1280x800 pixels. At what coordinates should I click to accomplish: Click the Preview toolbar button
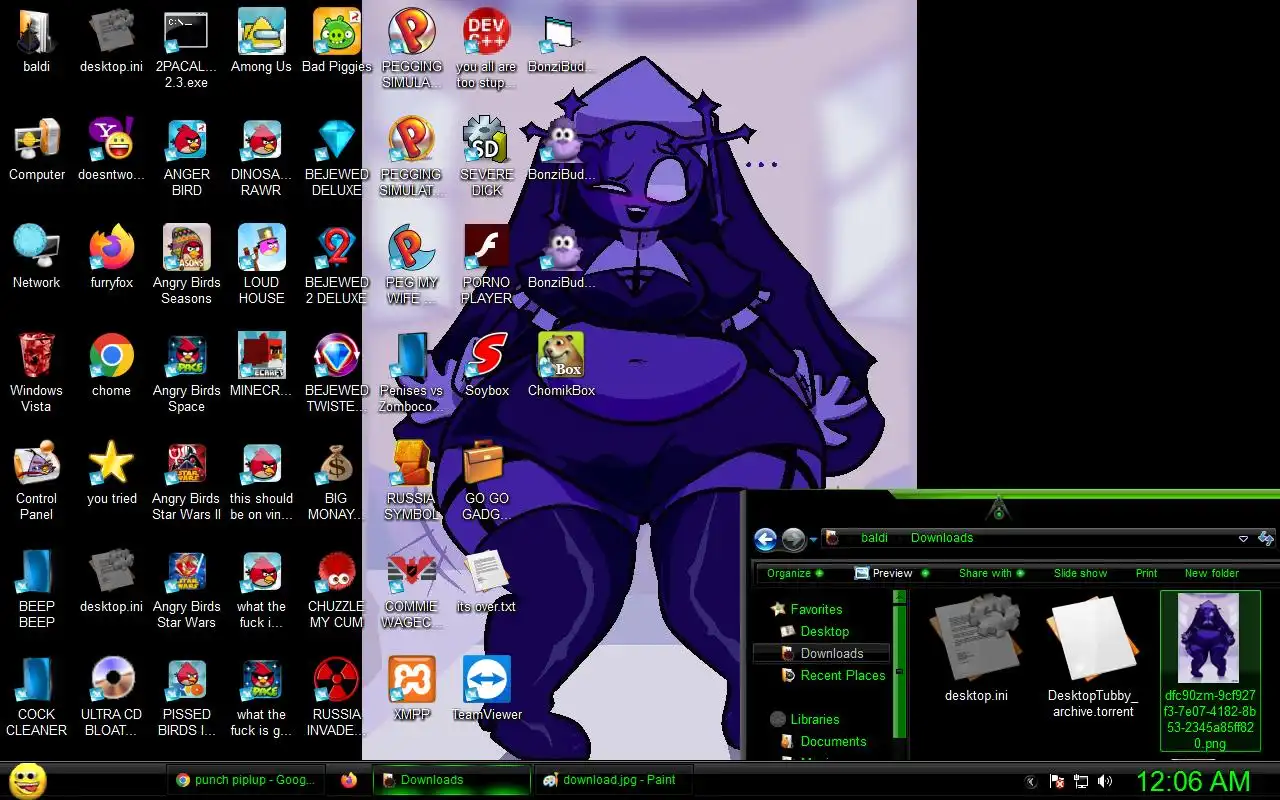pyautogui.click(x=883, y=573)
